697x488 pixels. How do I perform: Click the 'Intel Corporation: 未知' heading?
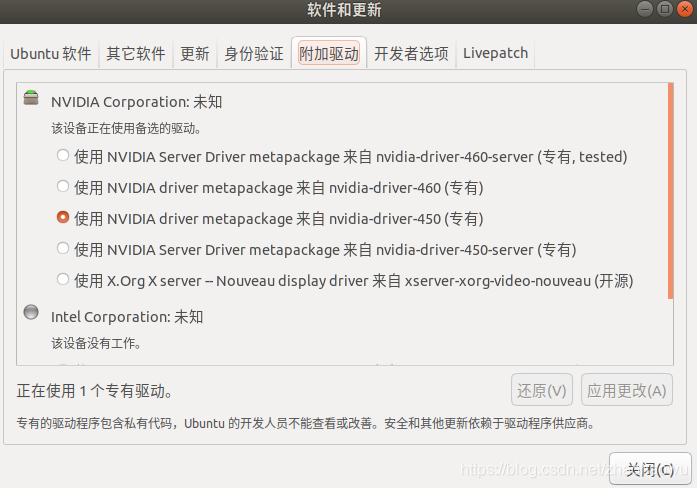[x=127, y=317]
